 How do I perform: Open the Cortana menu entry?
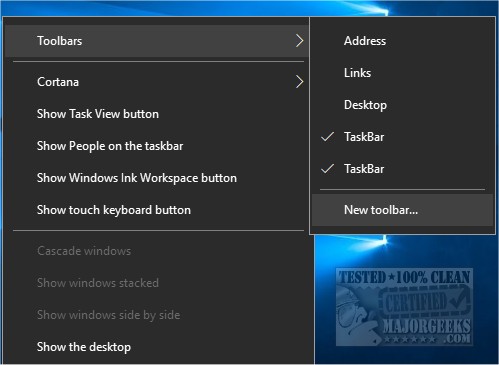coord(157,82)
